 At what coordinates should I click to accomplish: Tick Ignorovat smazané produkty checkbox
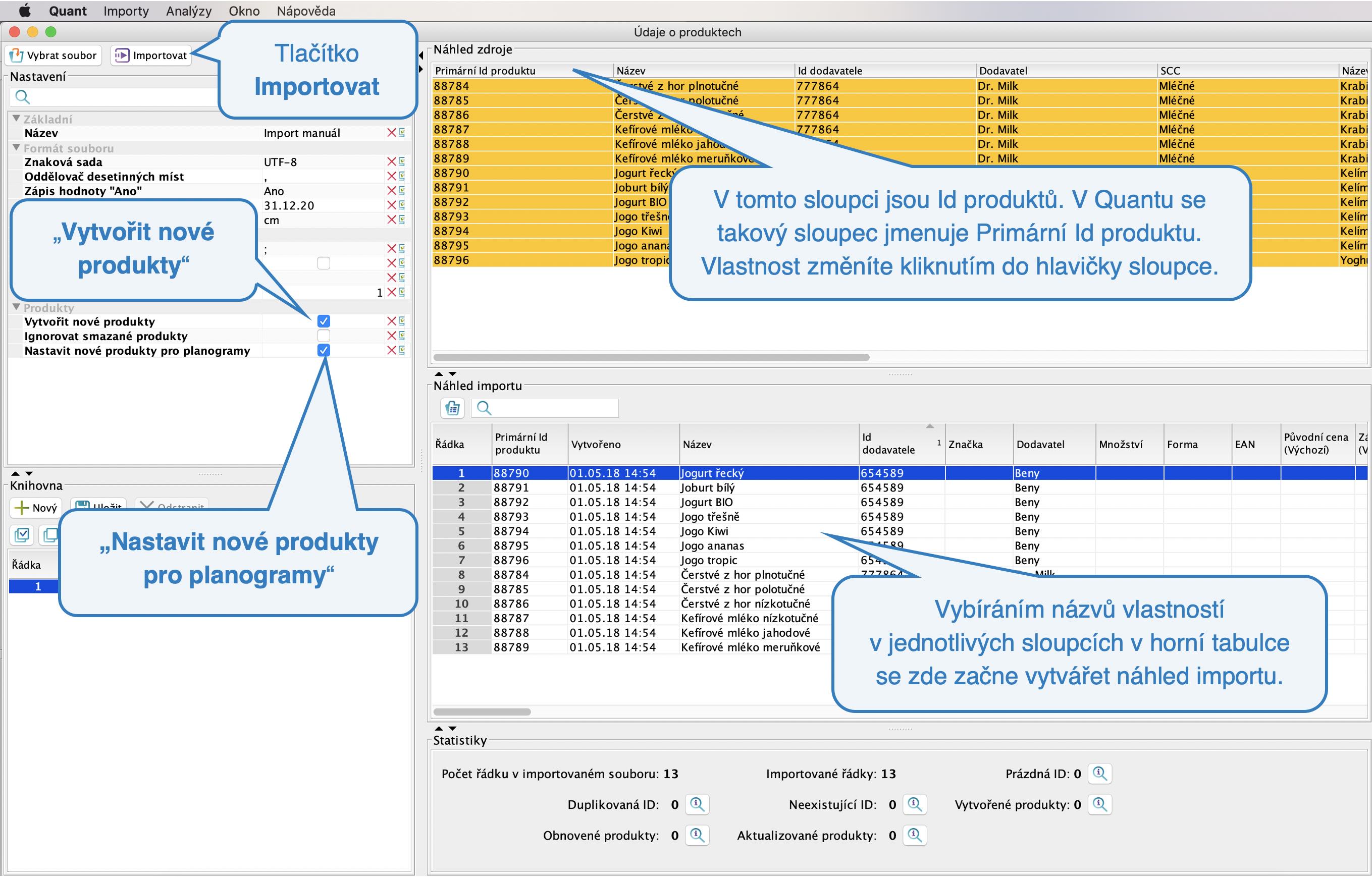click(x=324, y=336)
